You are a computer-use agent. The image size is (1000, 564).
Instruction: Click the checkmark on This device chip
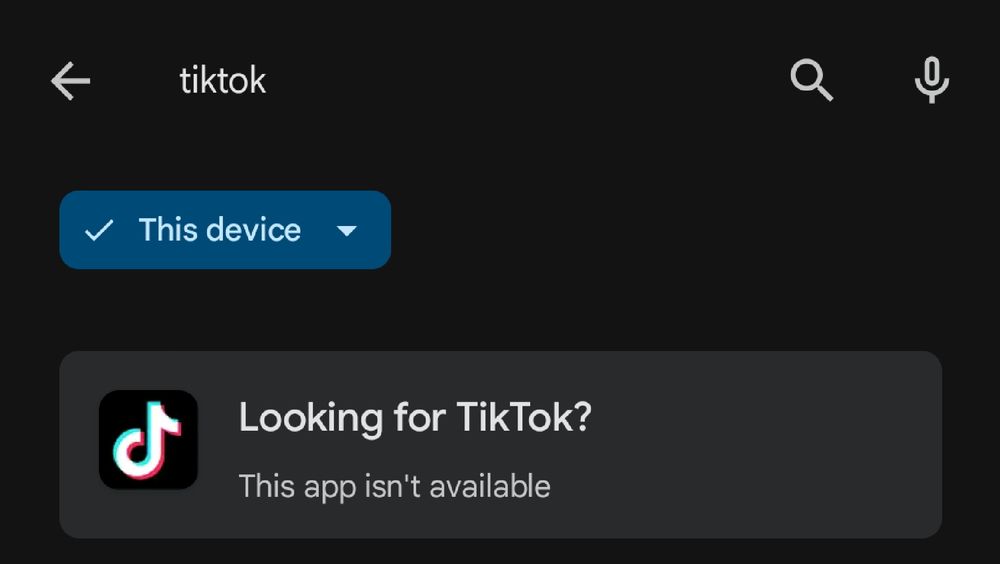98,231
